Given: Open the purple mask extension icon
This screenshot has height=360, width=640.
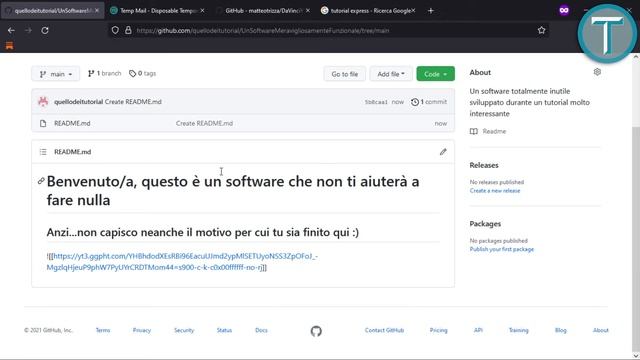Looking at the screenshot, I should coord(564,11).
